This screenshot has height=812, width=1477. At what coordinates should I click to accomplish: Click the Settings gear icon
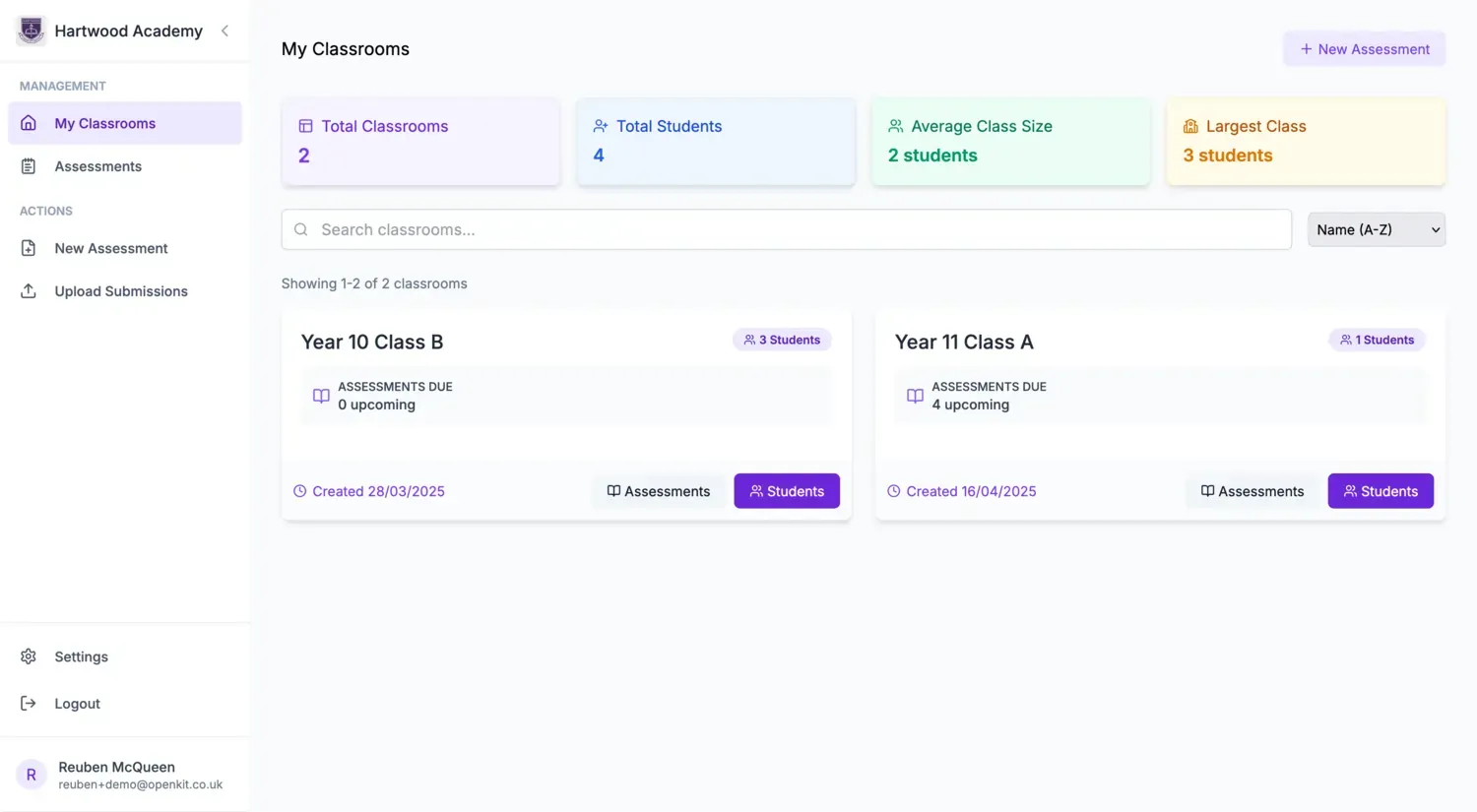point(29,656)
